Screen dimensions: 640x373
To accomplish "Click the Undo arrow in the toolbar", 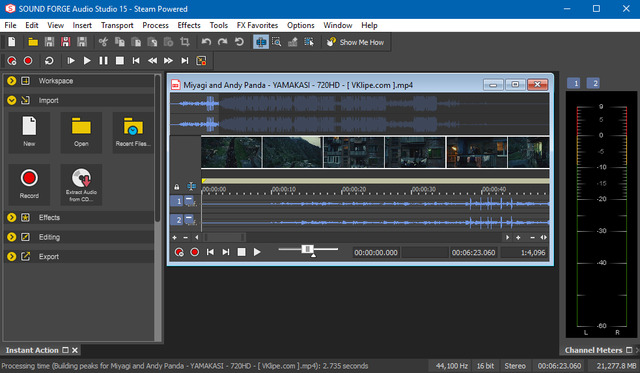I will pyautogui.click(x=206, y=42).
